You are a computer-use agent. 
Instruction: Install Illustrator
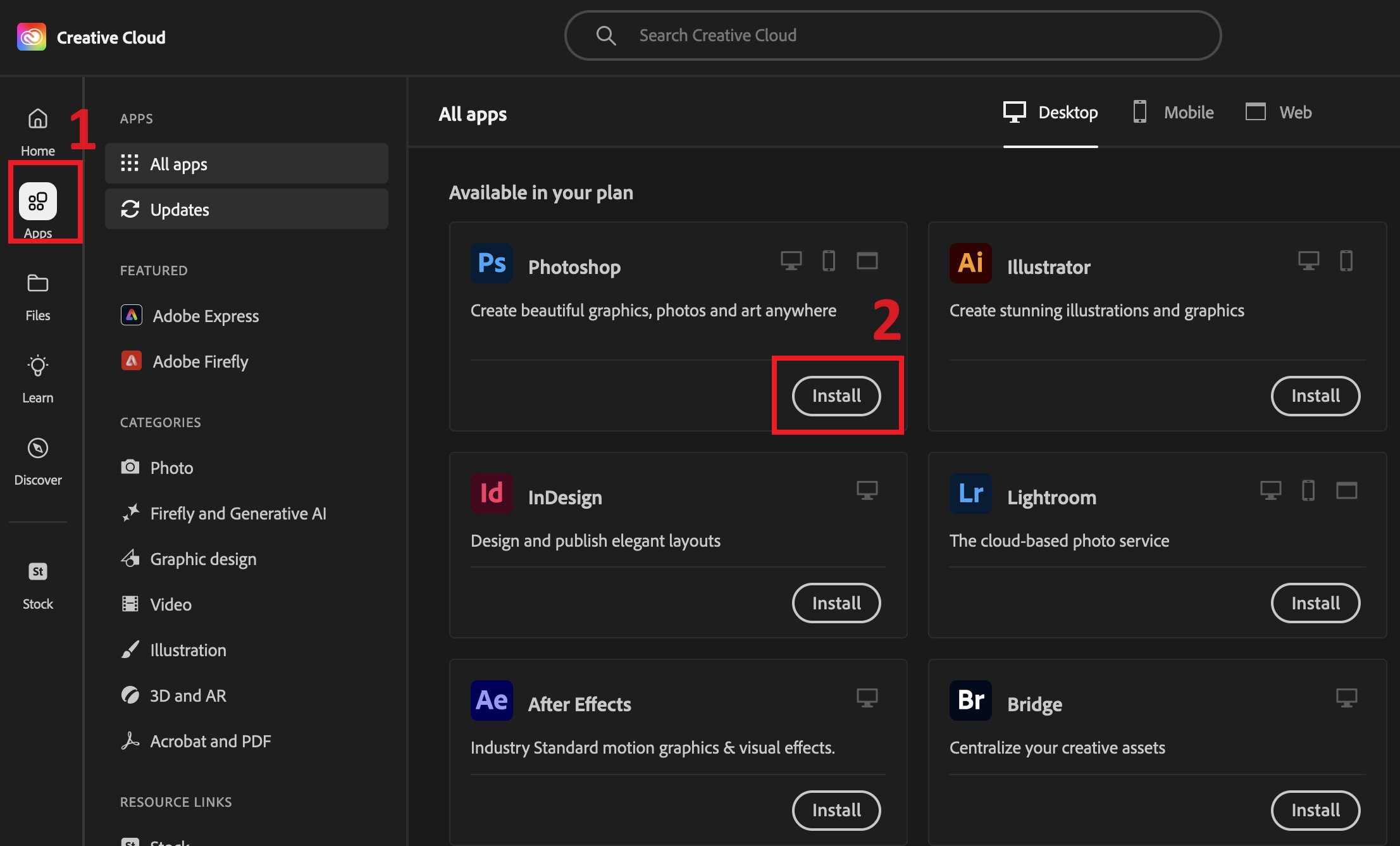click(x=1315, y=396)
